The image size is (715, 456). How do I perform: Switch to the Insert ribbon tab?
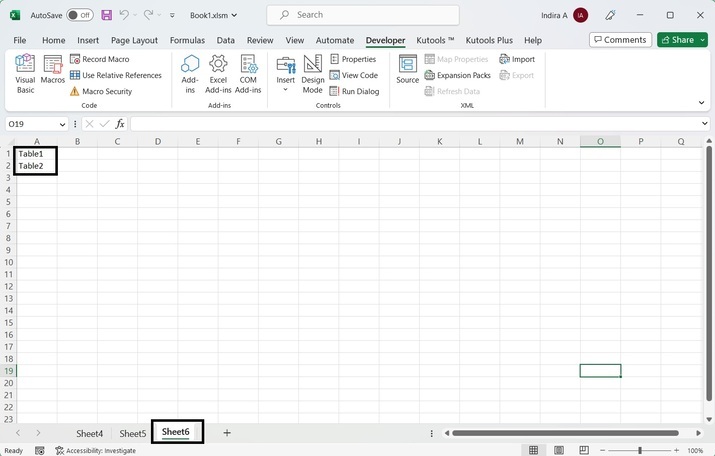coord(88,40)
